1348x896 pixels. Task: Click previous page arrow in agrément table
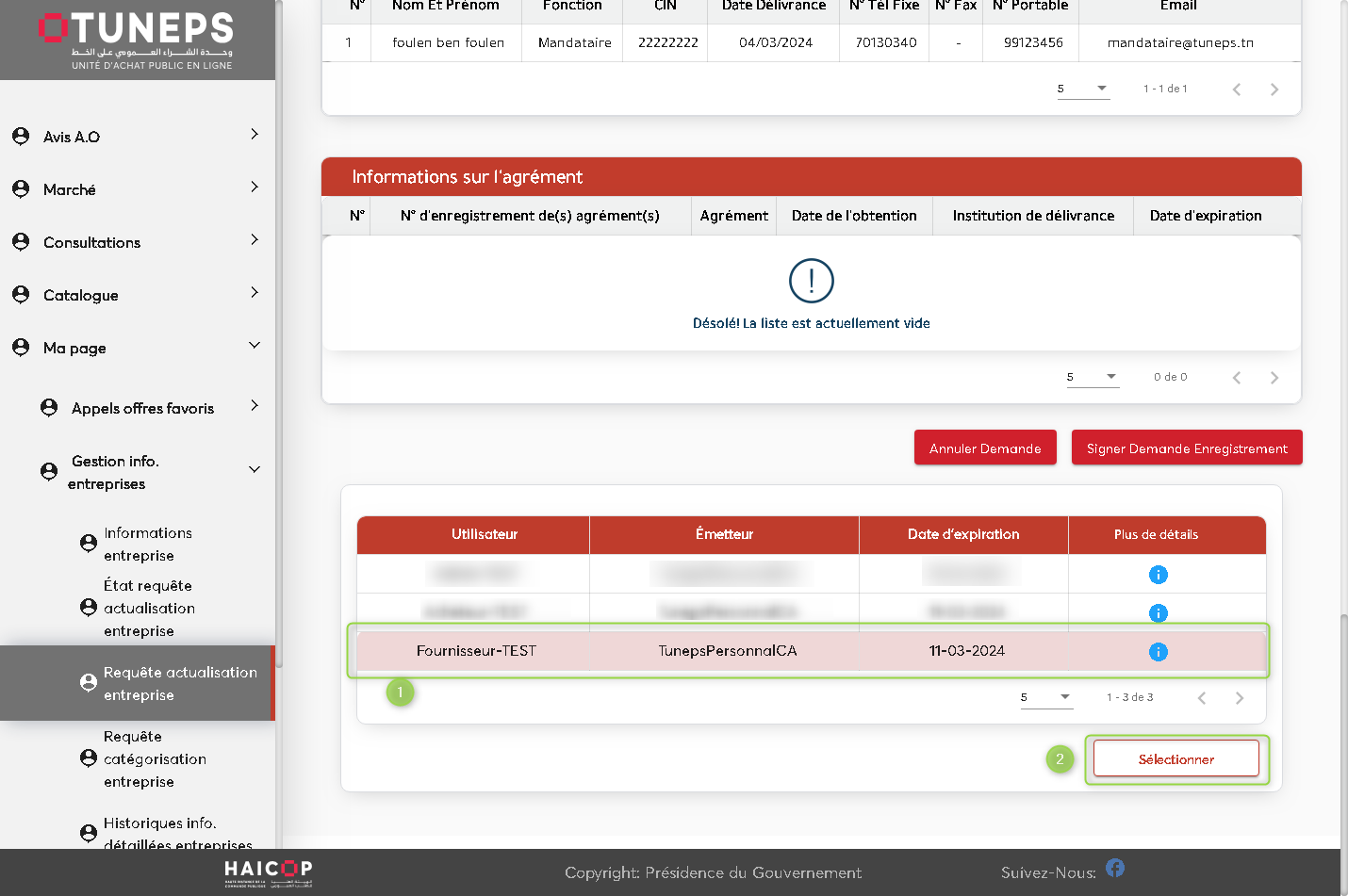point(1237,378)
